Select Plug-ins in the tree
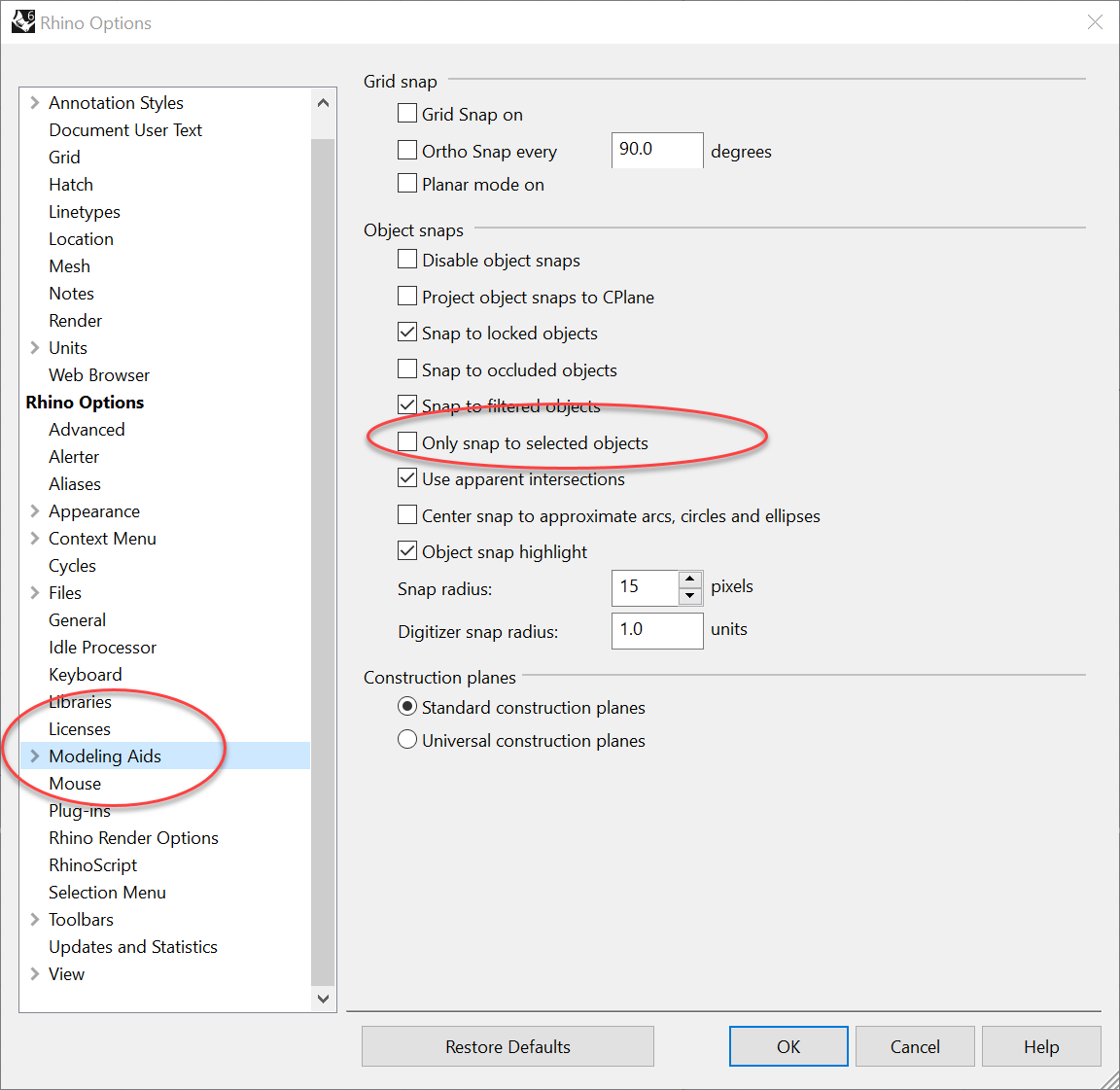This screenshot has width=1120, height=1090. coord(80,811)
